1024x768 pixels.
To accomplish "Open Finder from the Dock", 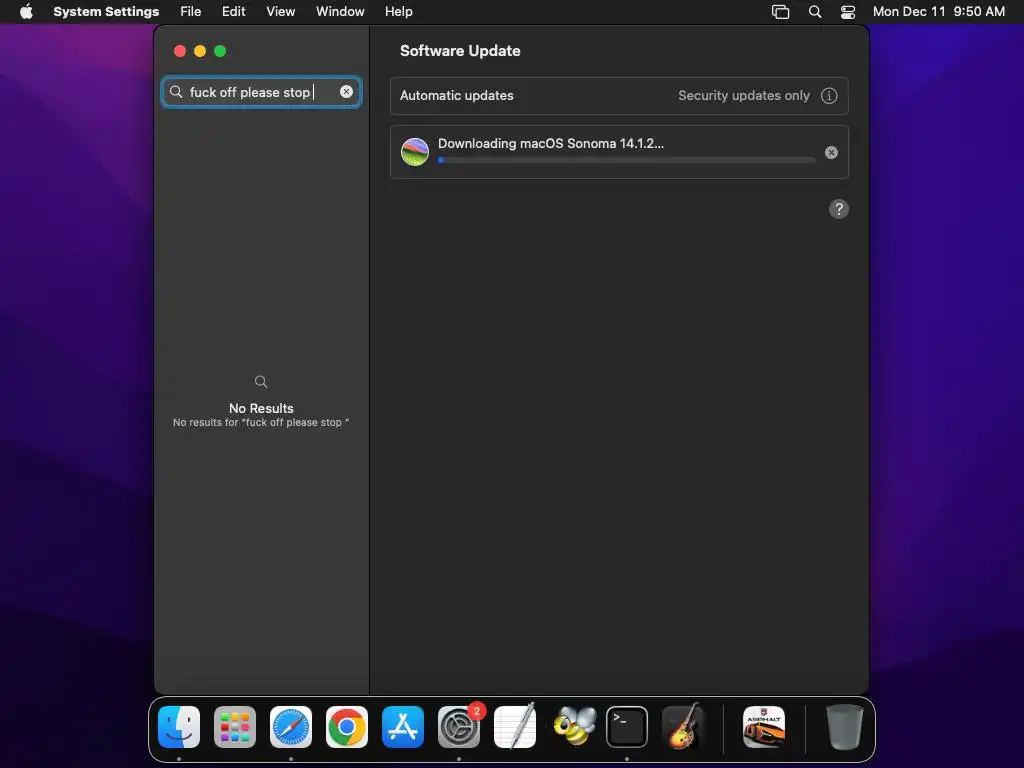I will point(179,727).
